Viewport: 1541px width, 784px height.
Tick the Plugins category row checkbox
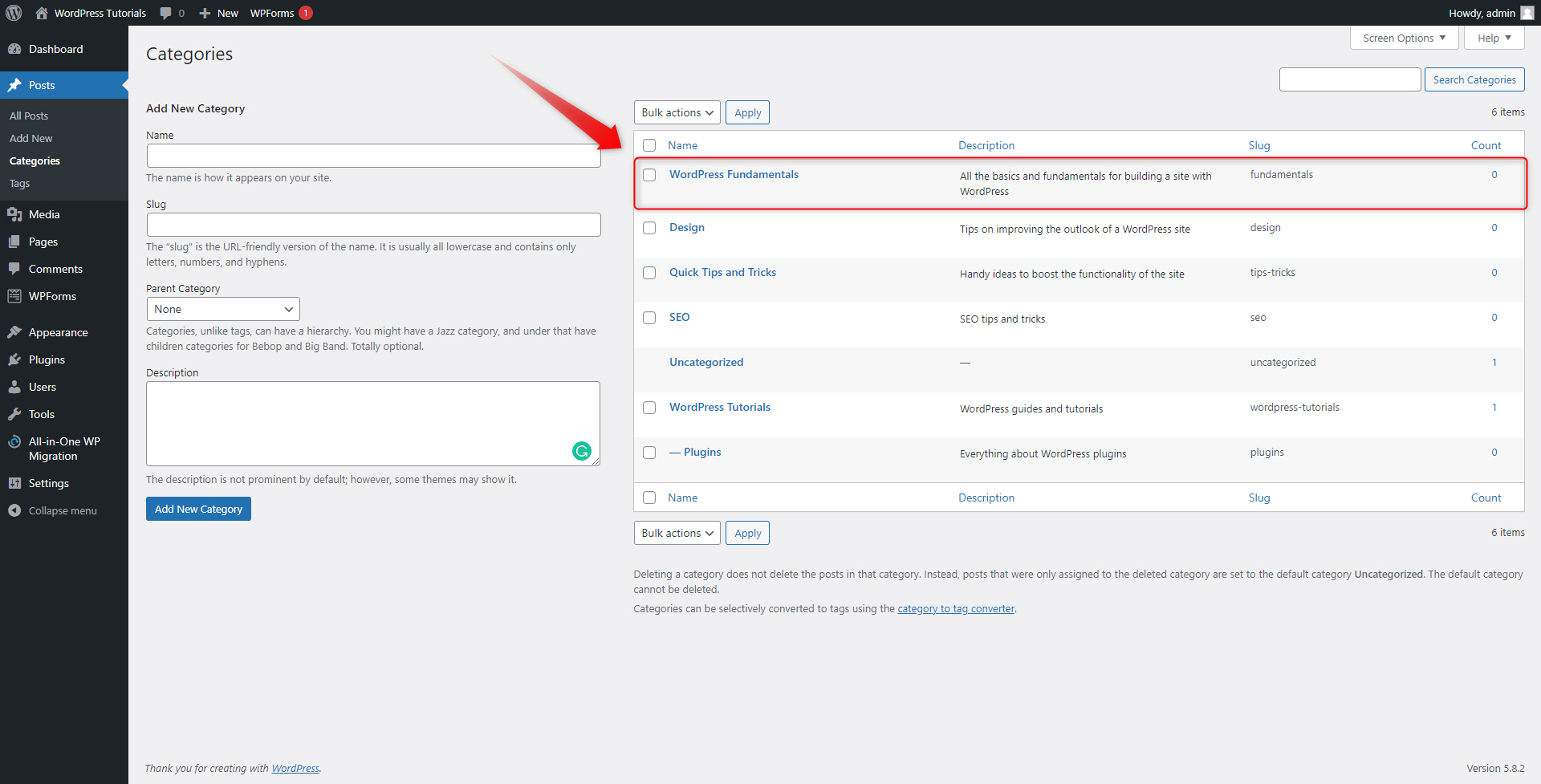649,453
